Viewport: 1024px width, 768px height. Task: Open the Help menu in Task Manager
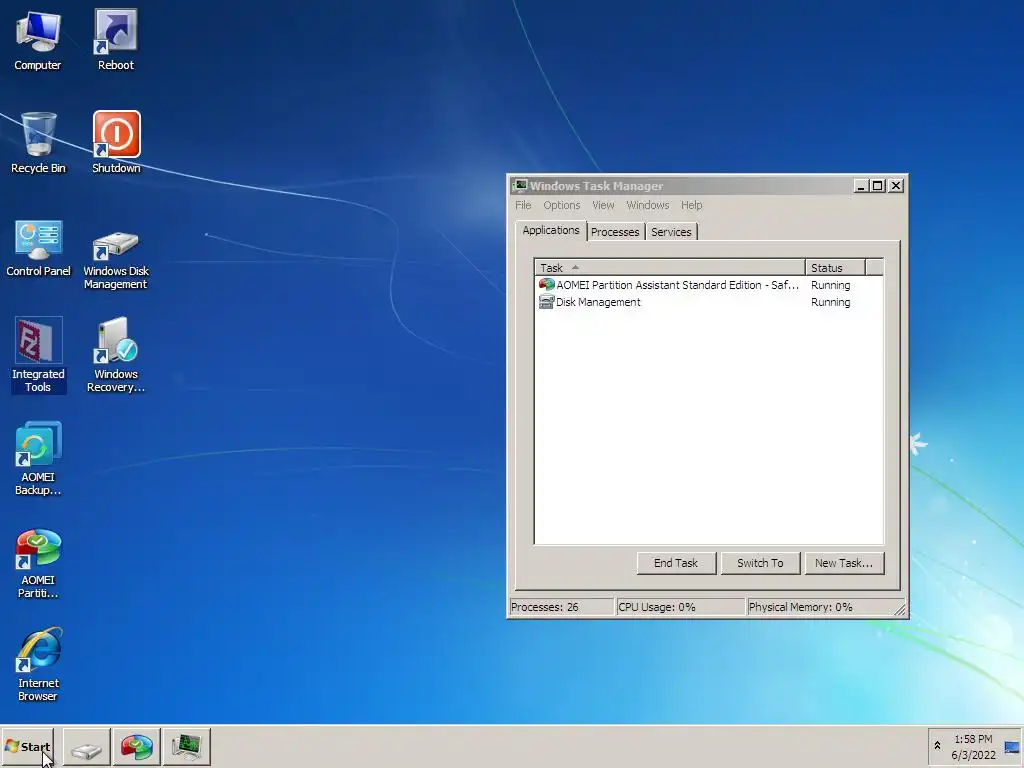(692, 205)
